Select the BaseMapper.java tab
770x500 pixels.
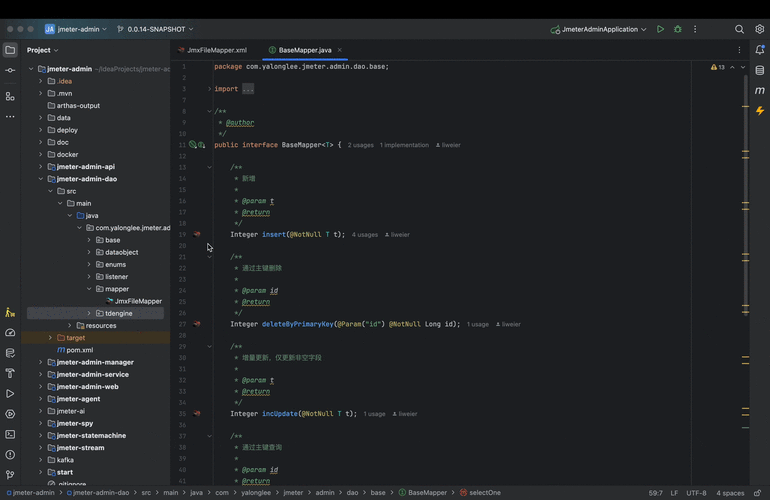(x=305, y=49)
